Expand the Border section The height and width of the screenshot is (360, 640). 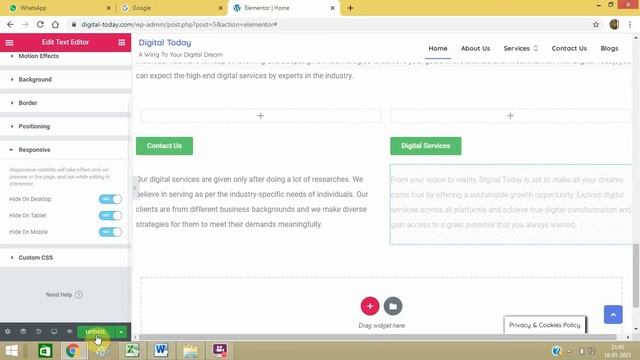point(65,103)
